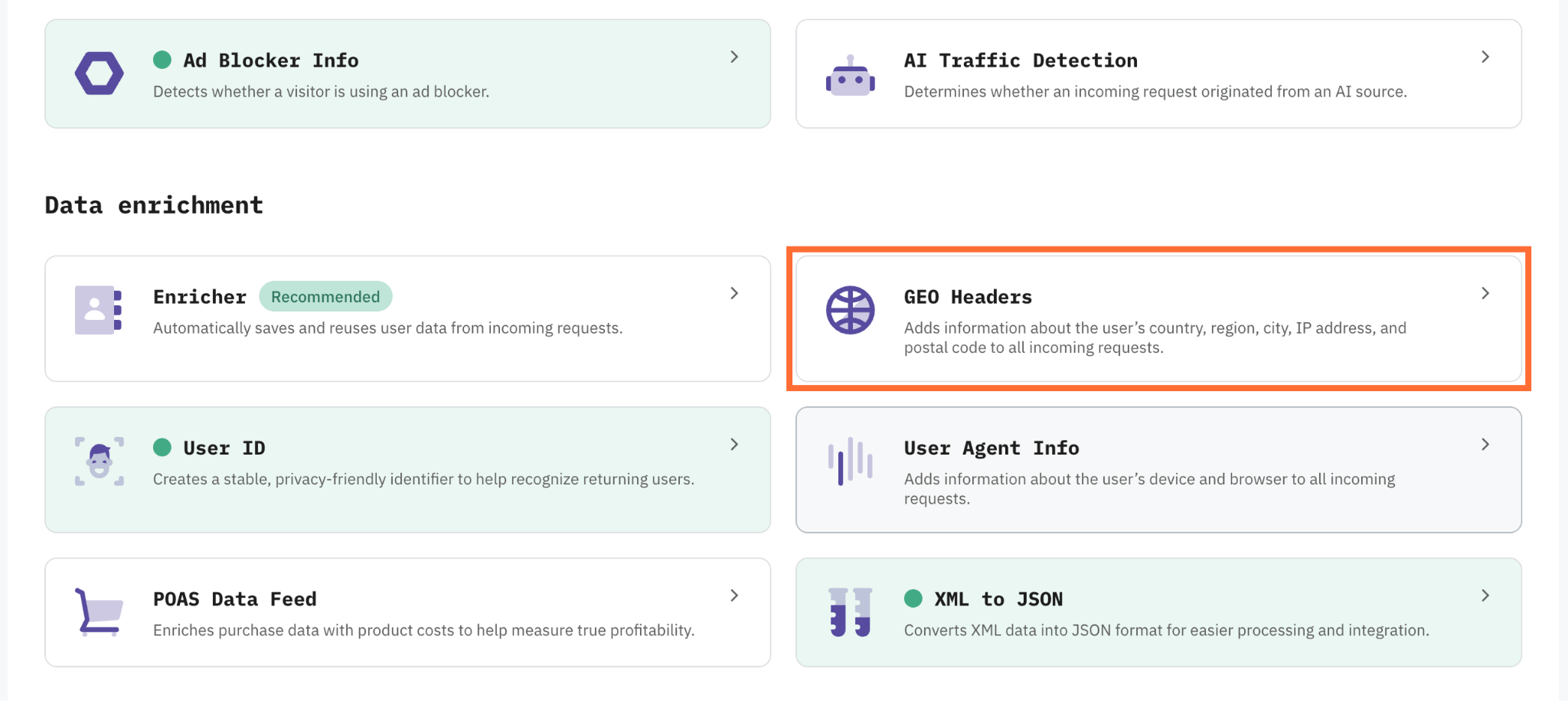Click the green status dot on Ad Blocker Info

(x=162, y=60)
